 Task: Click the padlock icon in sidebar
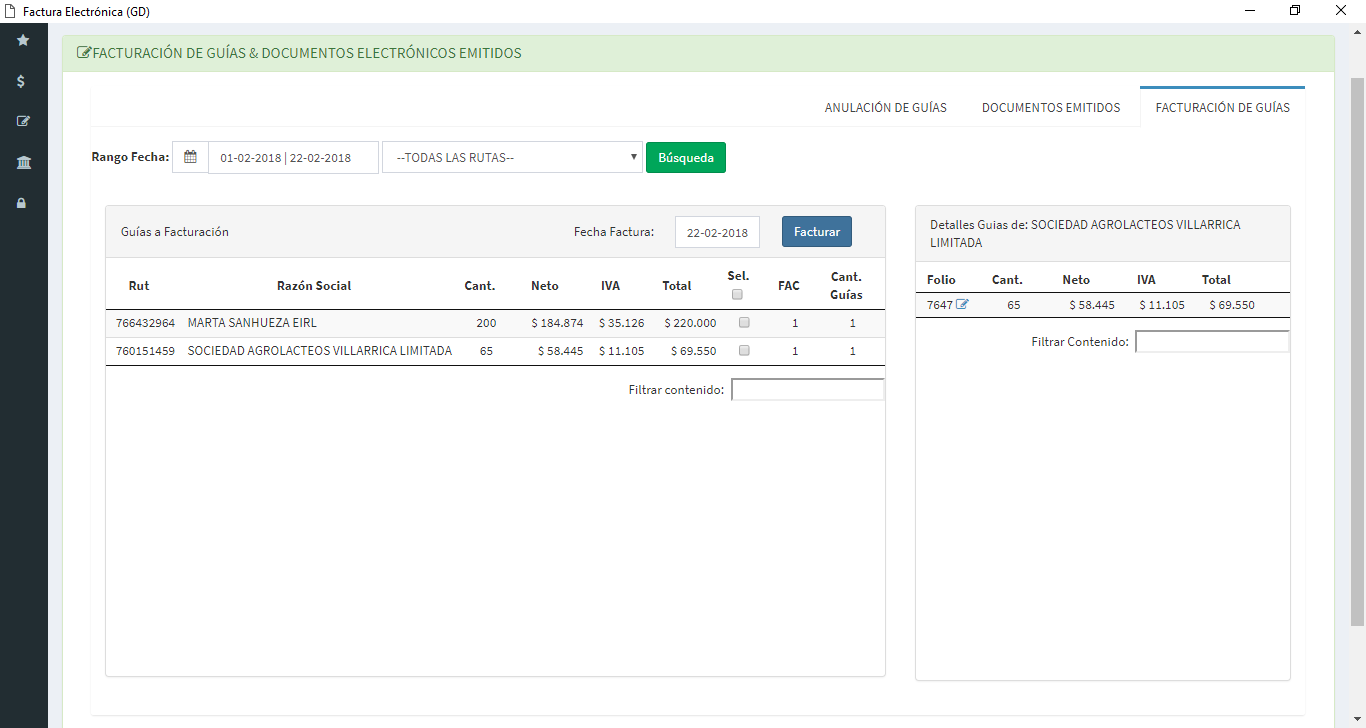23,203
